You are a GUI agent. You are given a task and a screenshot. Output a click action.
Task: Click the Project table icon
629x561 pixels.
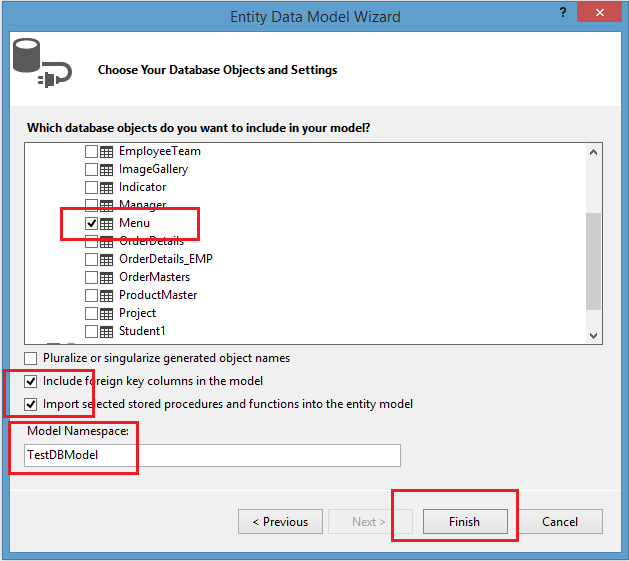(107, 313)
